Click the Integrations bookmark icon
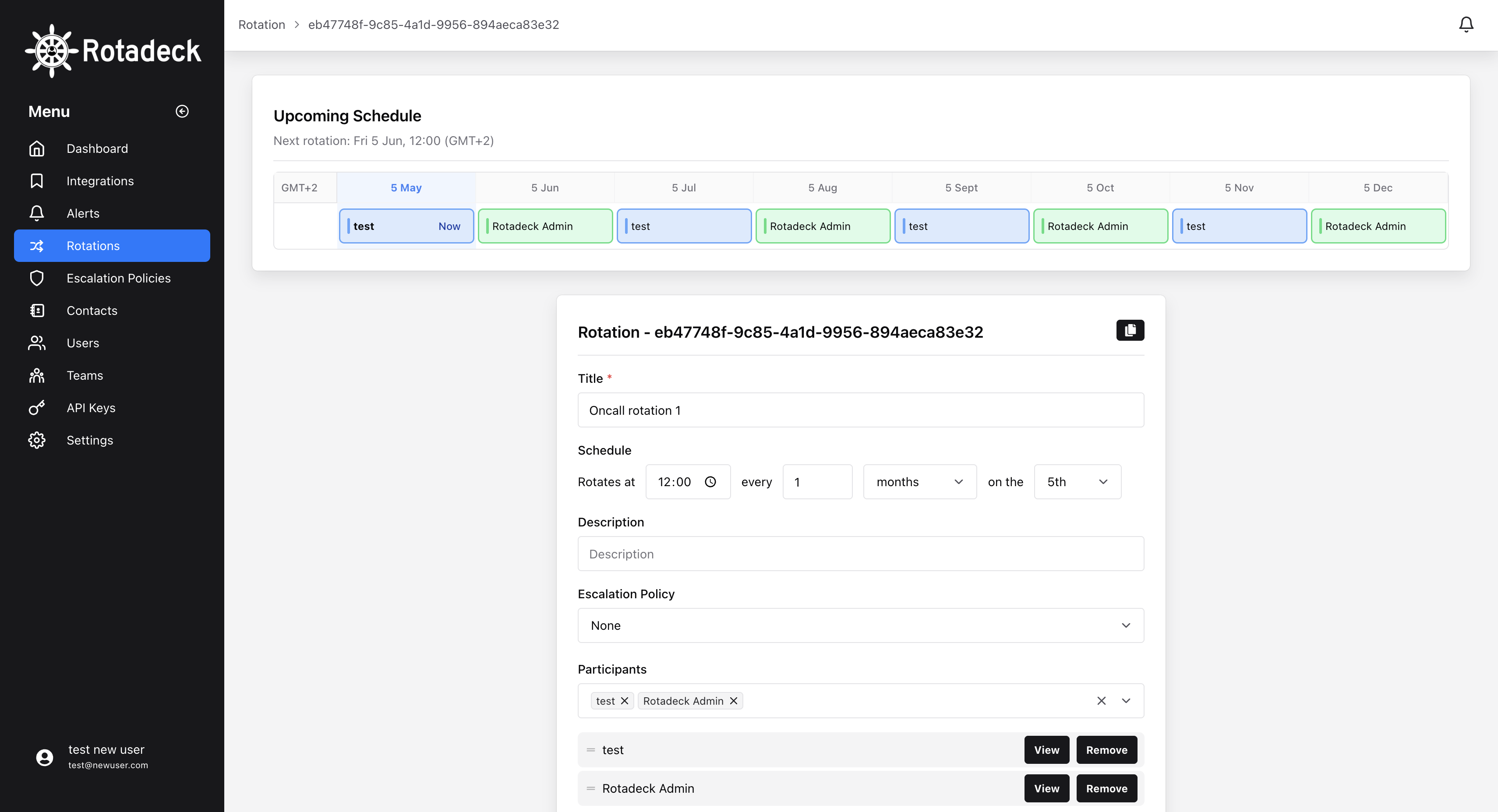 coord(37,181)
